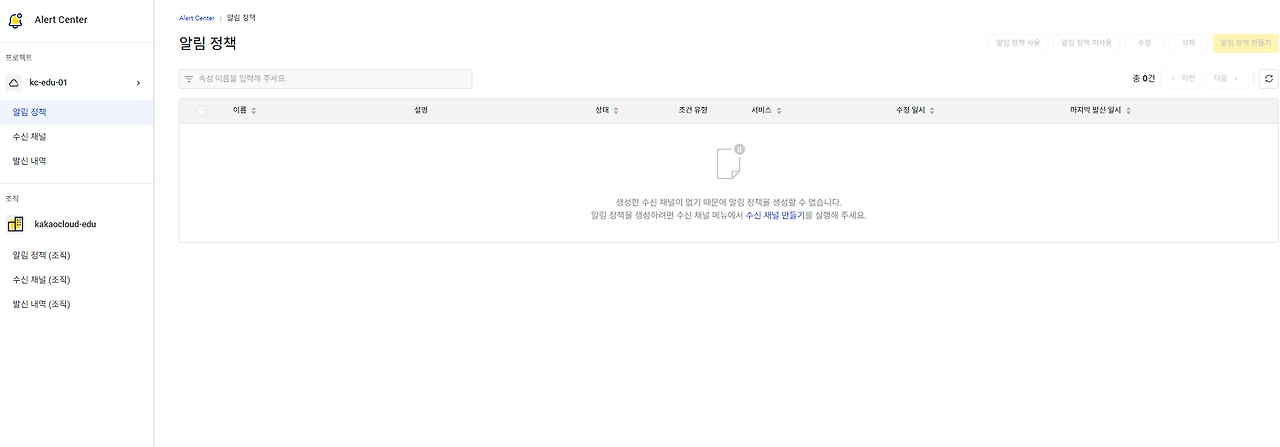Go to the 다음 page
Screen dimensions: 1280x447
point(1226,78)
